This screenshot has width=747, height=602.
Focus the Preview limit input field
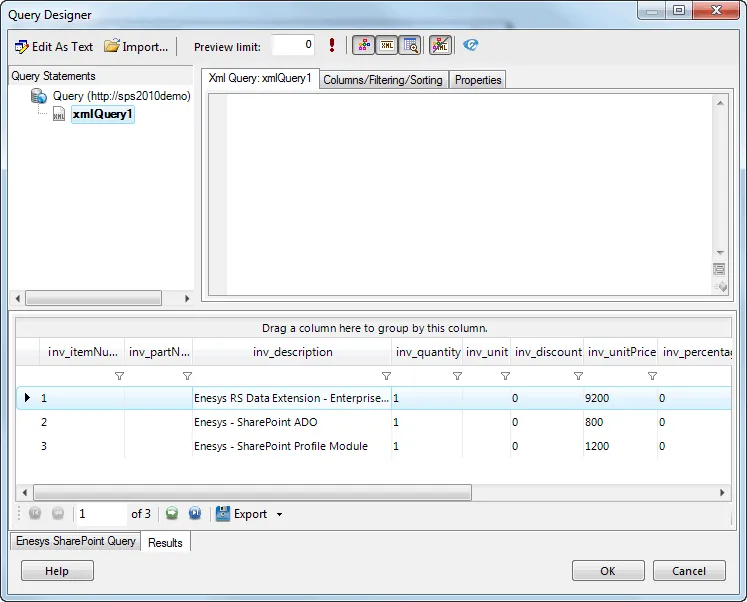point(293,45)
